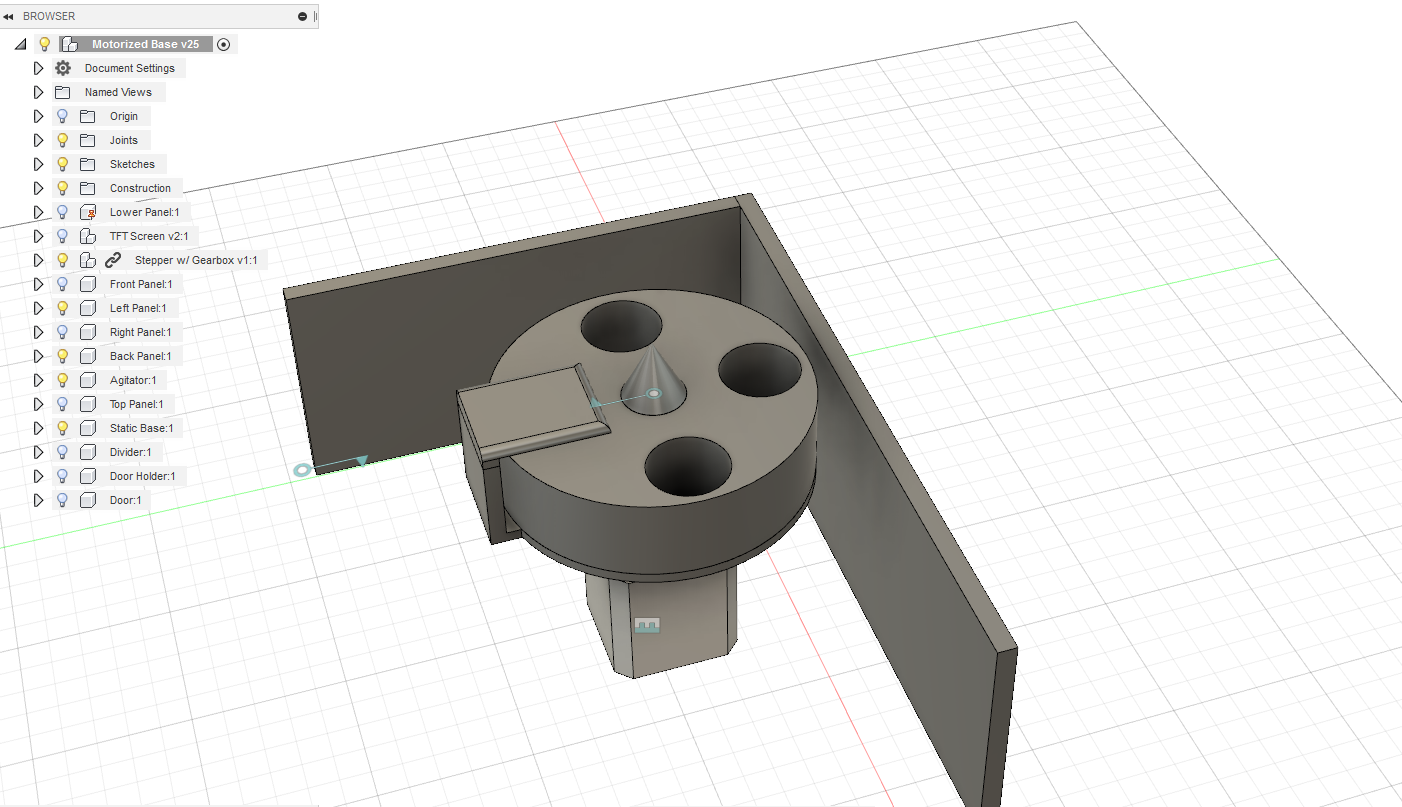The width and height of the screenshot is (1402, 807).
Task: Collapse the Browser panel with the double-arrow icon
Action: (x=9, y=16)
